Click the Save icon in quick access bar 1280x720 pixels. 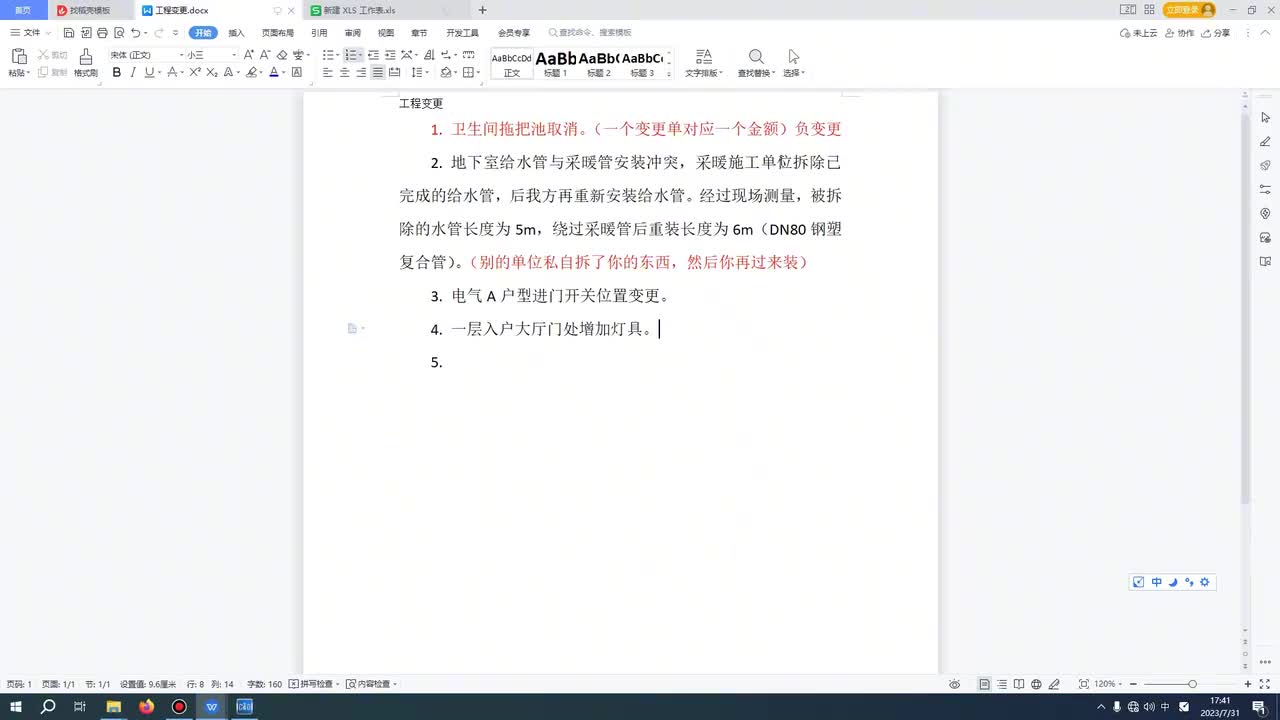[x=69, y=33]
